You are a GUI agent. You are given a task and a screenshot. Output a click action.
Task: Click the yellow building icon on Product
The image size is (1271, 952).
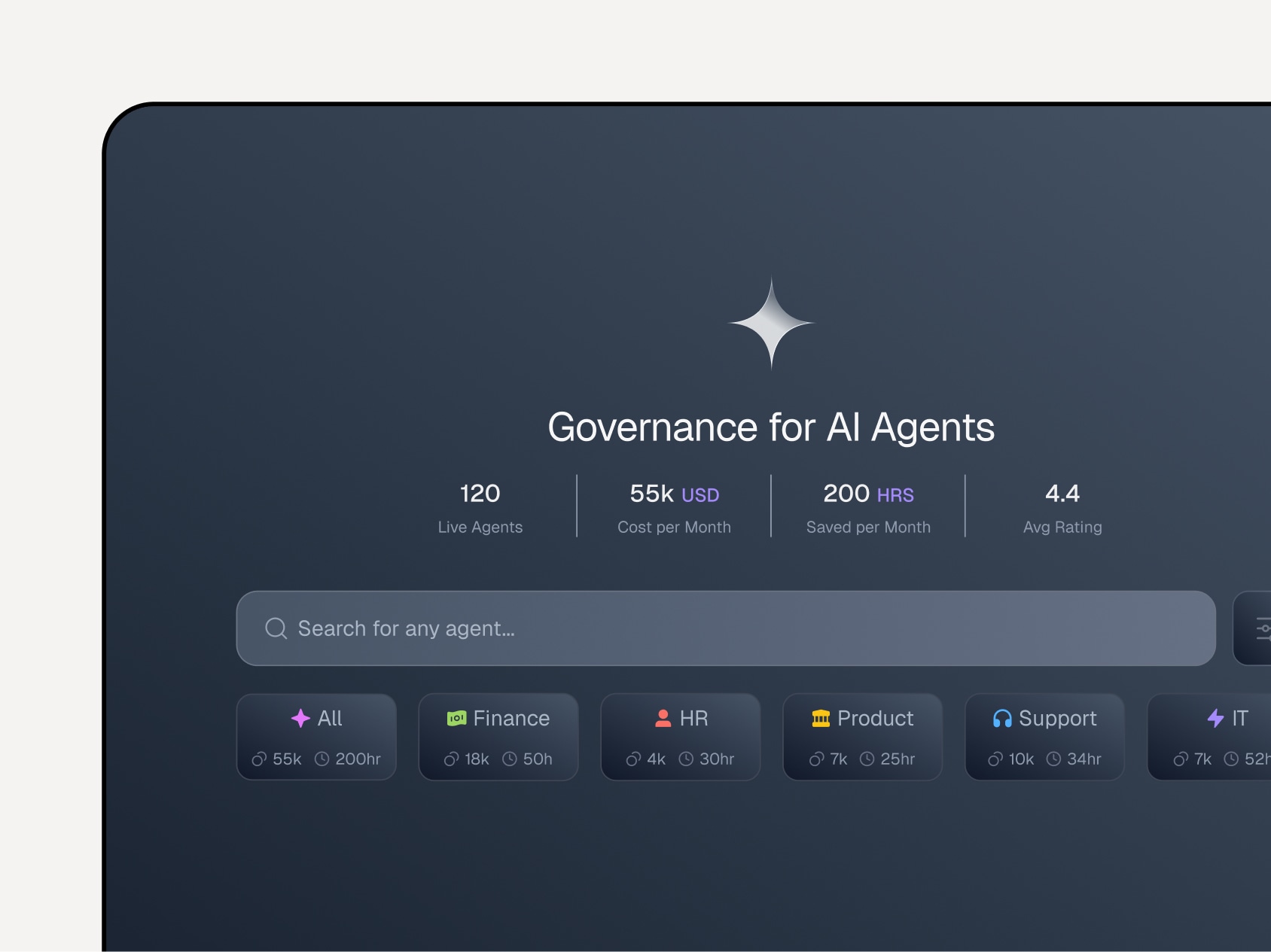tap(821, 718)
